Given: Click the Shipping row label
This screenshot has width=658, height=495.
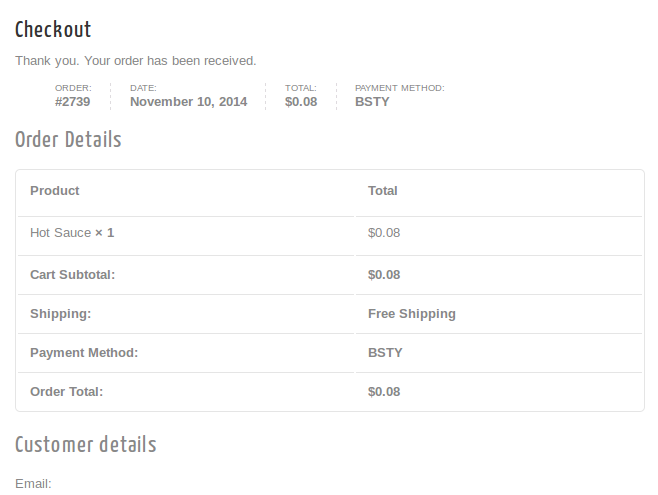Looking at the screenshot, I should 60,314.
